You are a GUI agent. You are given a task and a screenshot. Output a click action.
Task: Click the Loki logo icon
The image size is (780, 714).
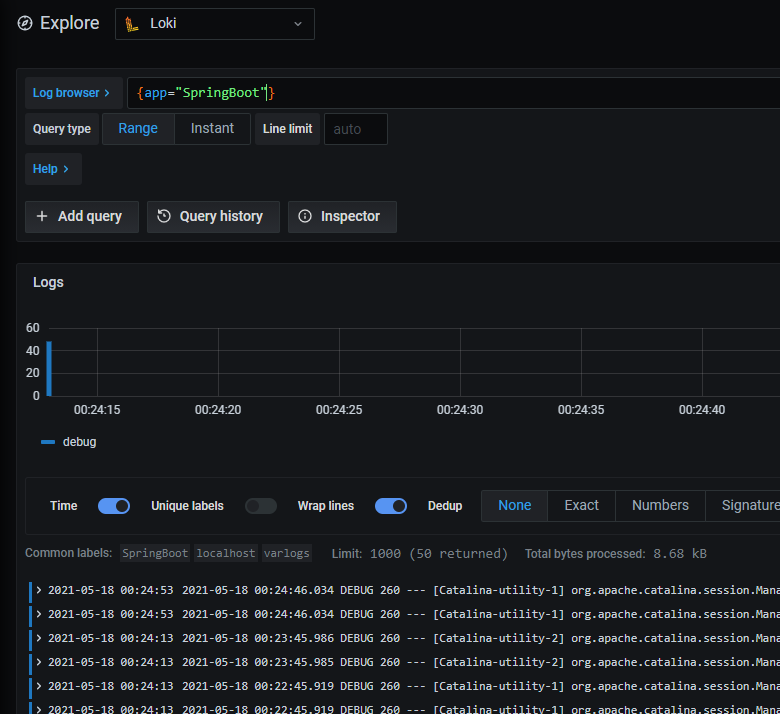pyautogui.click(x=131, y=24)
